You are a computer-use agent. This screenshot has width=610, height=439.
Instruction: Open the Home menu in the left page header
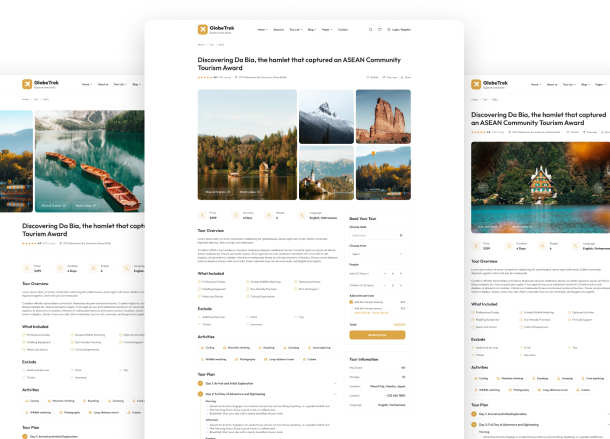click(86, 84)
